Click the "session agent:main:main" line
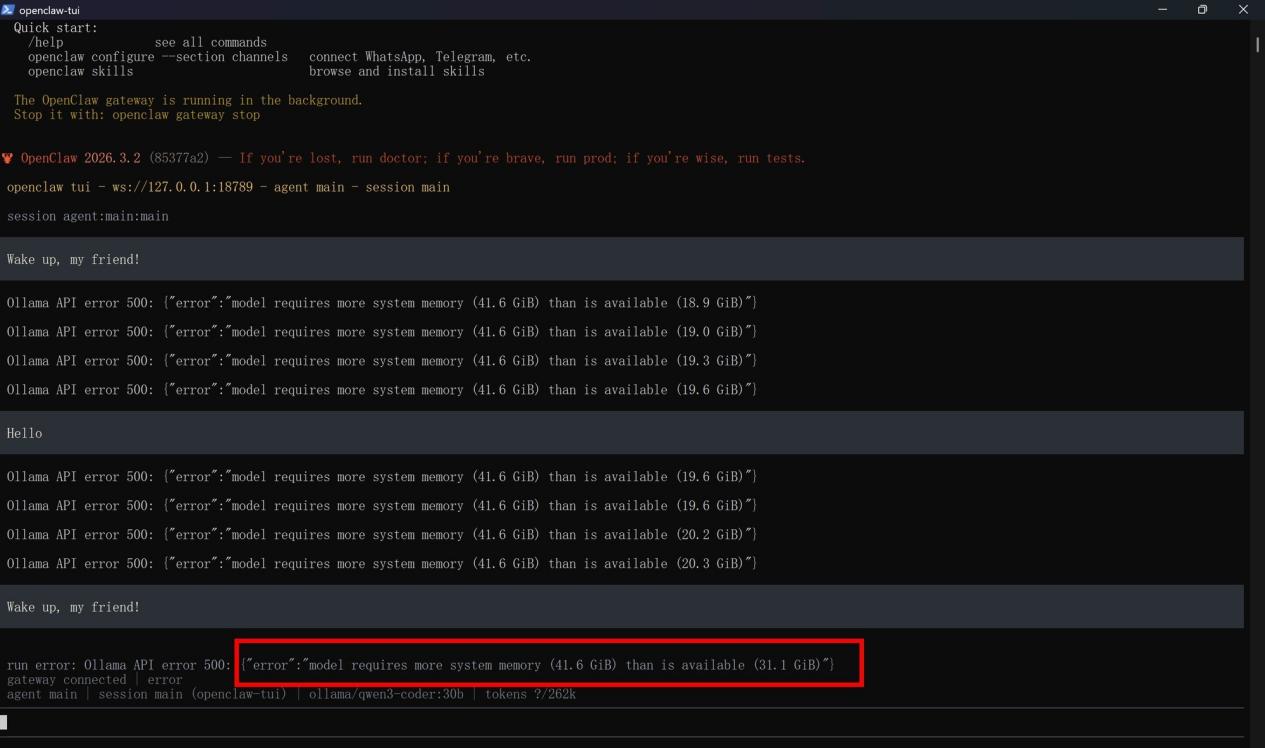 pos(88,216)
